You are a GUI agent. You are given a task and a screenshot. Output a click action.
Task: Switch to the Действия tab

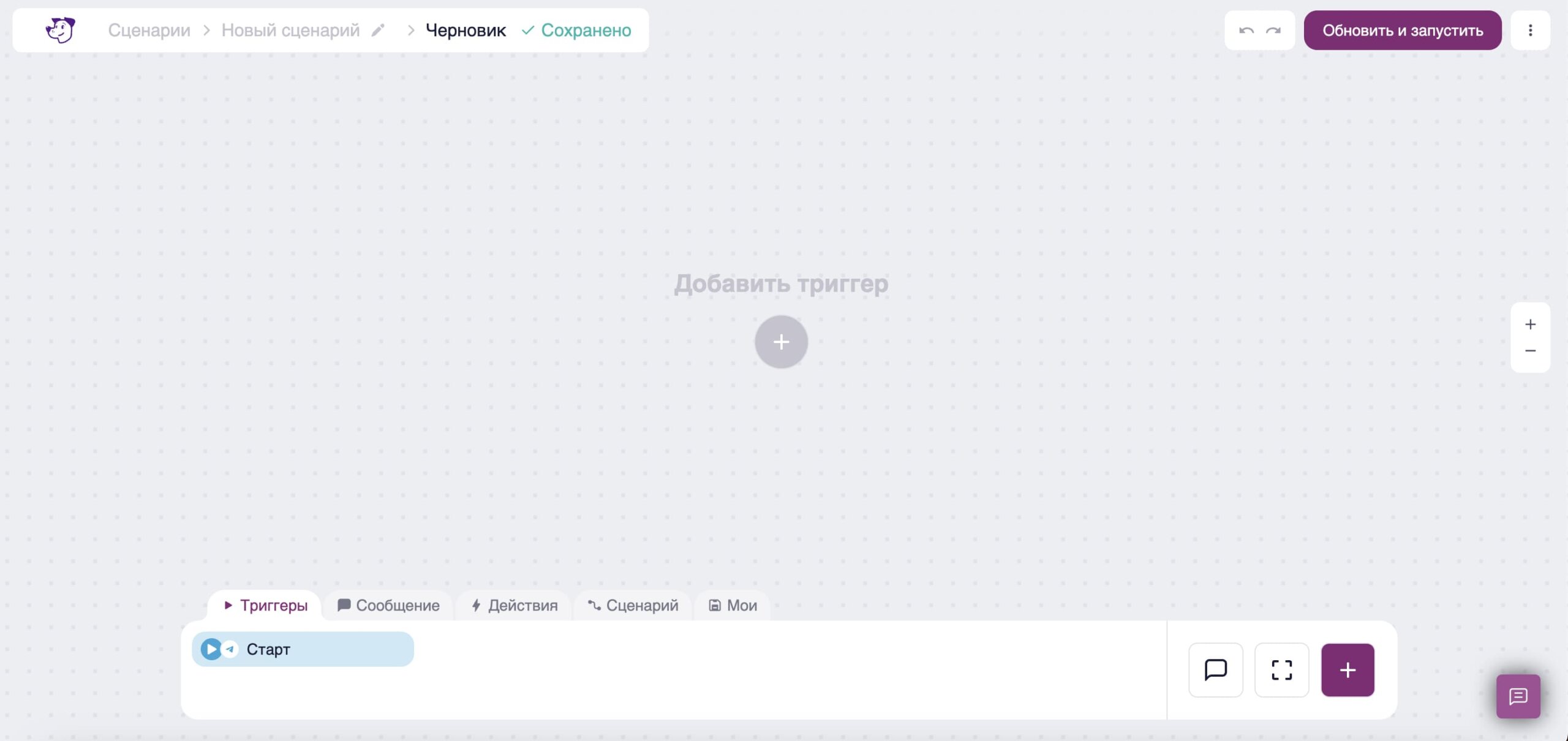(514, 605)
